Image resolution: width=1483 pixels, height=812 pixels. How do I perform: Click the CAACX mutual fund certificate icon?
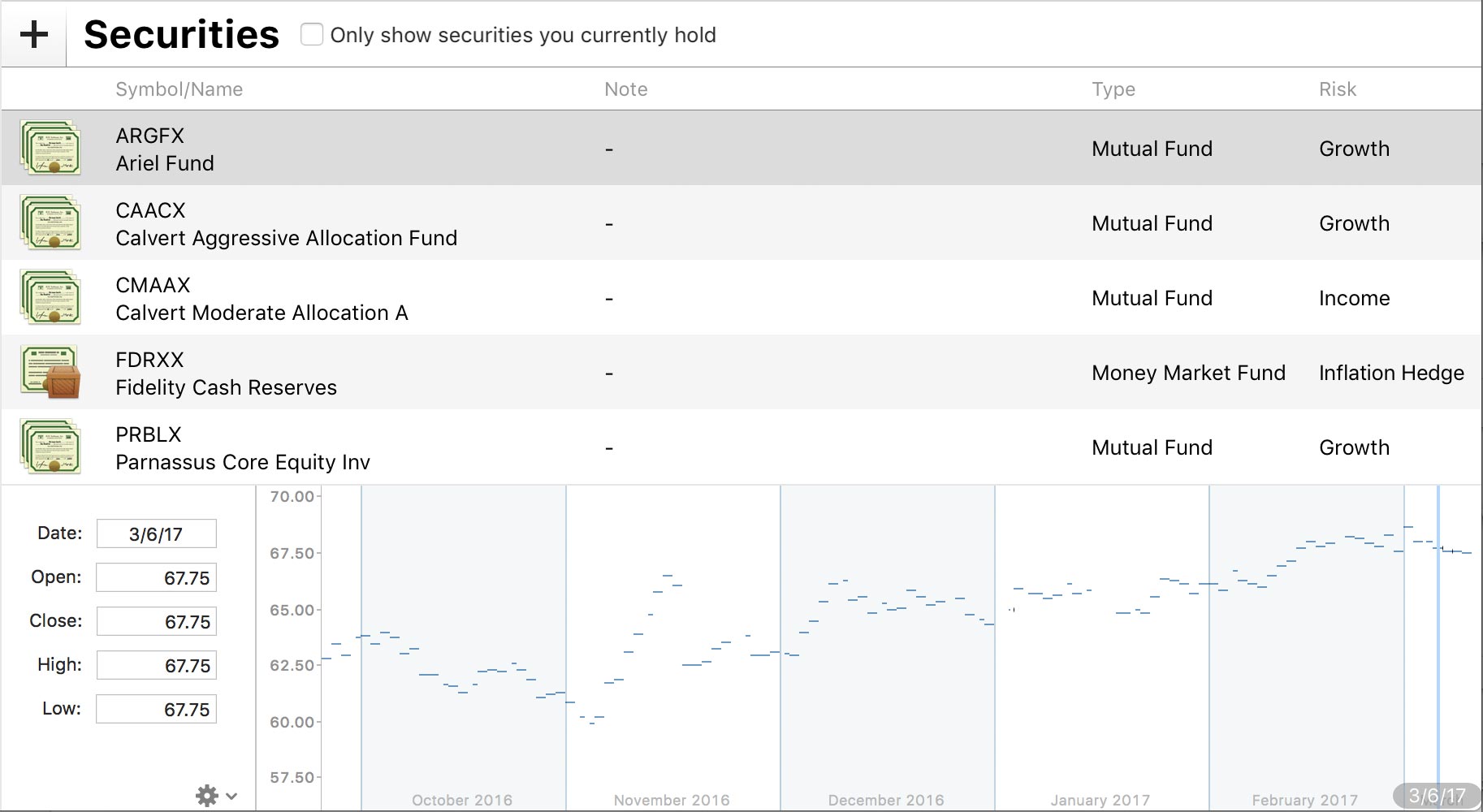click(x=50, y=223)
